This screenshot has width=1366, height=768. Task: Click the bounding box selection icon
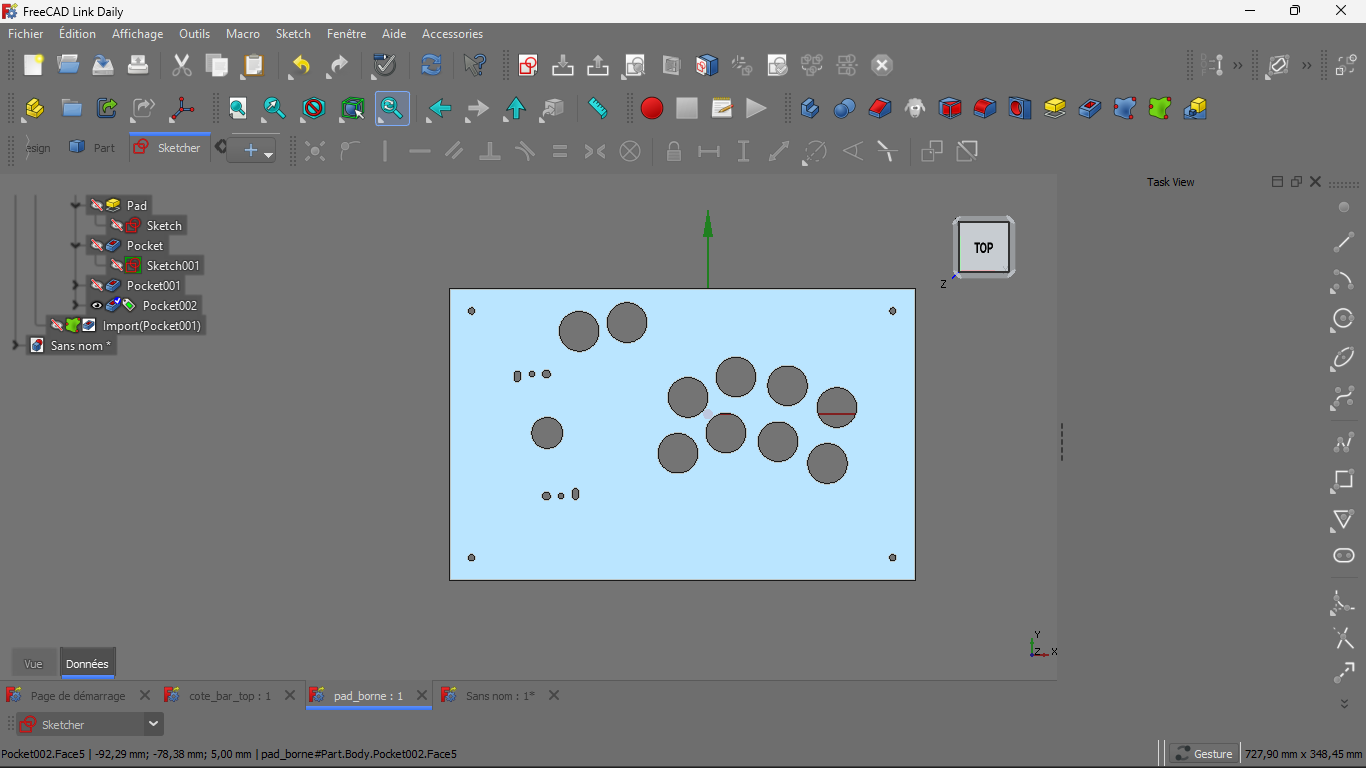click(x=352, y=108)
